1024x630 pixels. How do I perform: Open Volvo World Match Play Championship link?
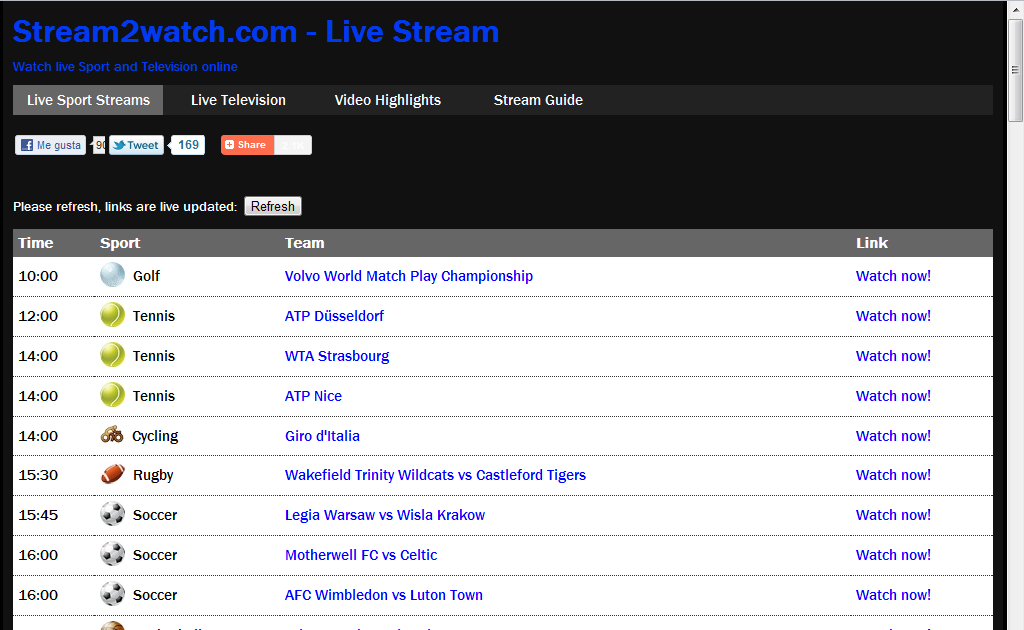click(x=408, y=276)
